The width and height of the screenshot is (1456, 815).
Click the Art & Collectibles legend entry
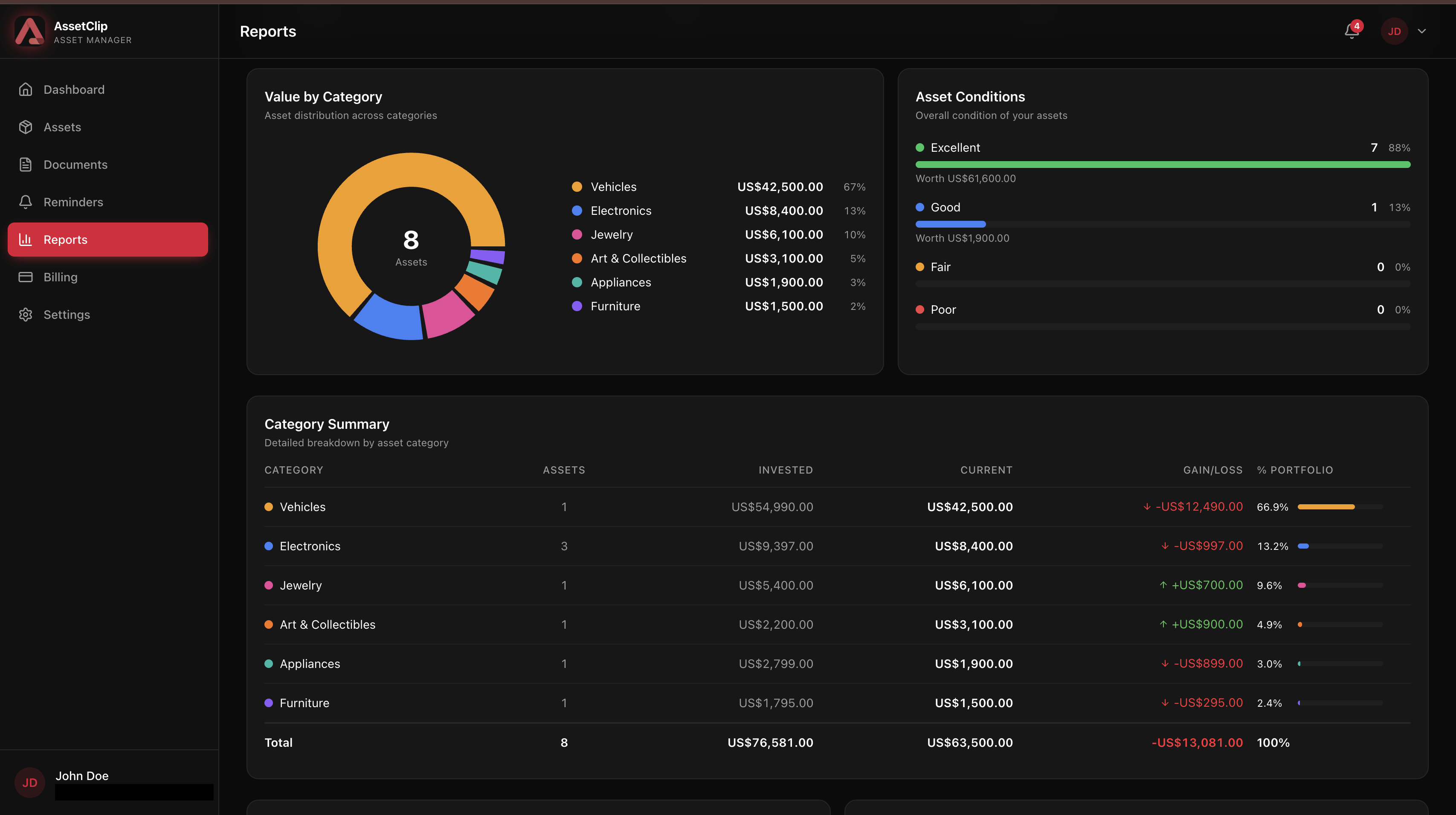click(x=718, y=258)
